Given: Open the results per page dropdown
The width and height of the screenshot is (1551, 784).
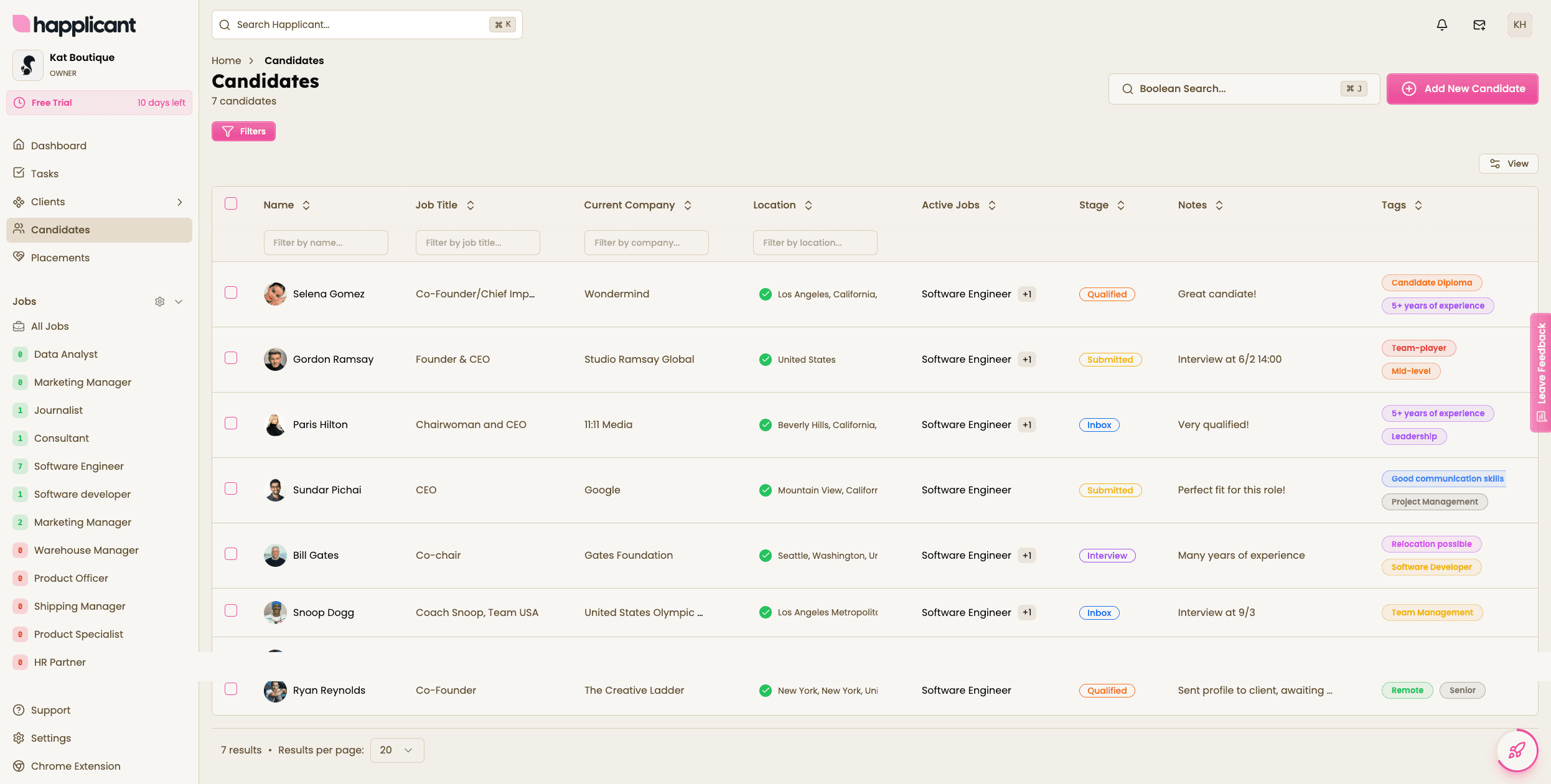Looking at the screenshot, I should tap(396, 750).
